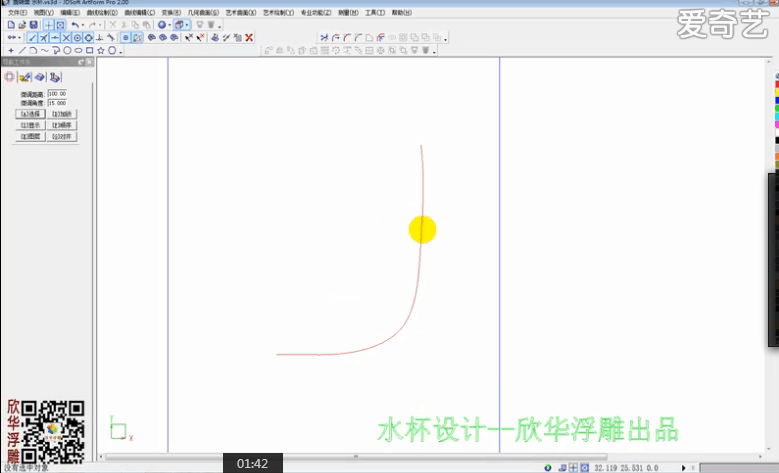The height and width of the screenshot is (473, 779).
Task: Click the black play arrow in status bar
Action: click(684, 468)
